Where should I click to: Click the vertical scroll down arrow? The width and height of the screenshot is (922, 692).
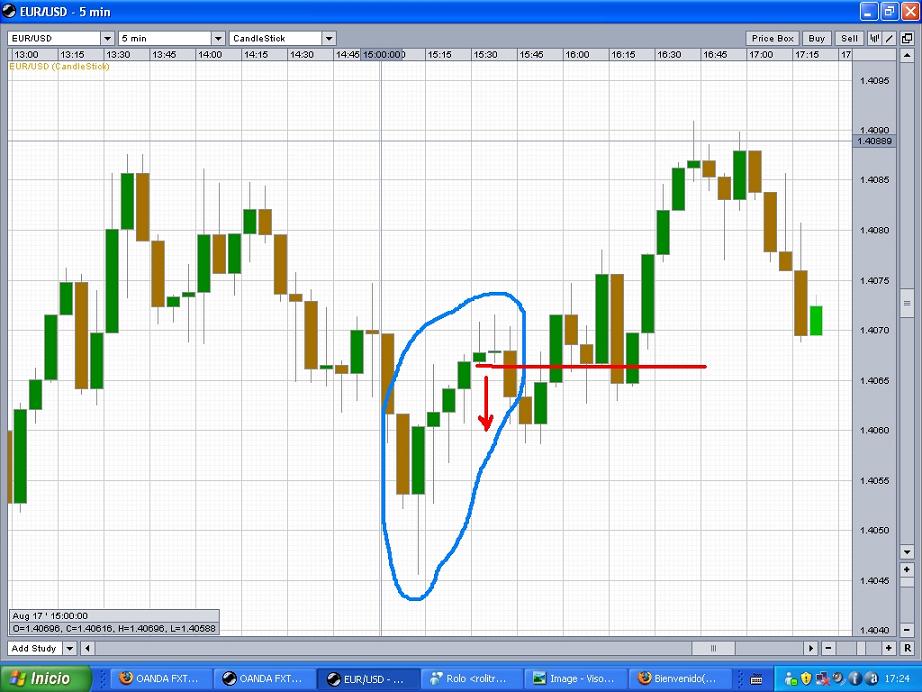point(907,552)
